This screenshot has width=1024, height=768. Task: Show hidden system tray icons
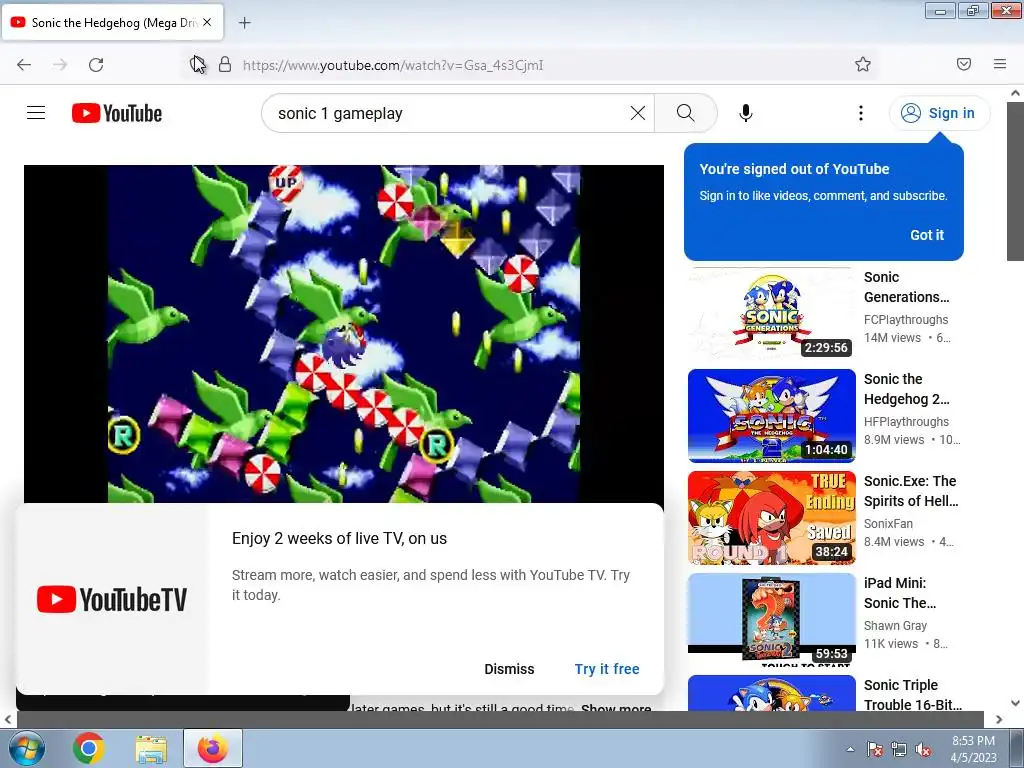pos(850,749)
